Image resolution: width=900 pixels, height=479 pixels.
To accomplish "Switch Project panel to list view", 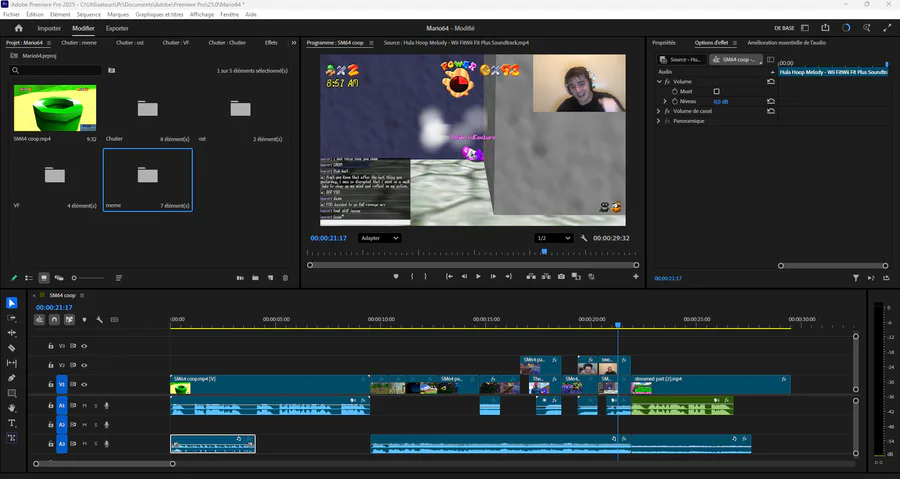I will [29, 278].
